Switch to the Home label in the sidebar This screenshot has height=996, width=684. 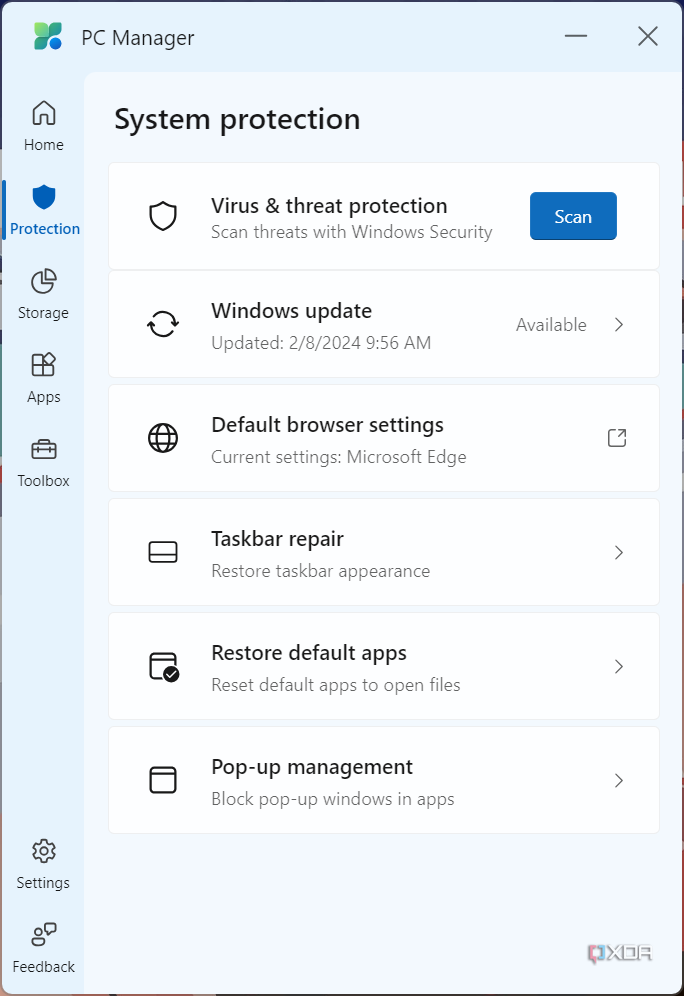point(44,145)
